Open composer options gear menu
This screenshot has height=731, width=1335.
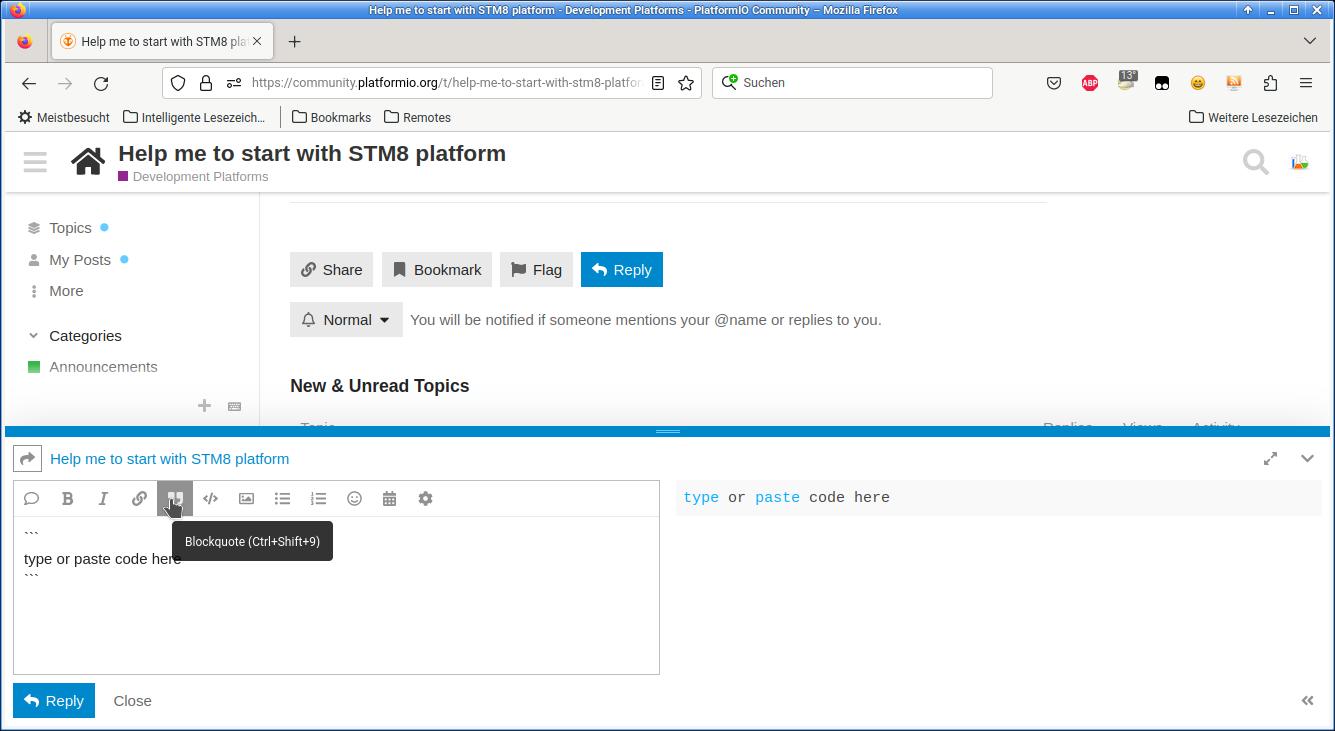click(425, 498)
